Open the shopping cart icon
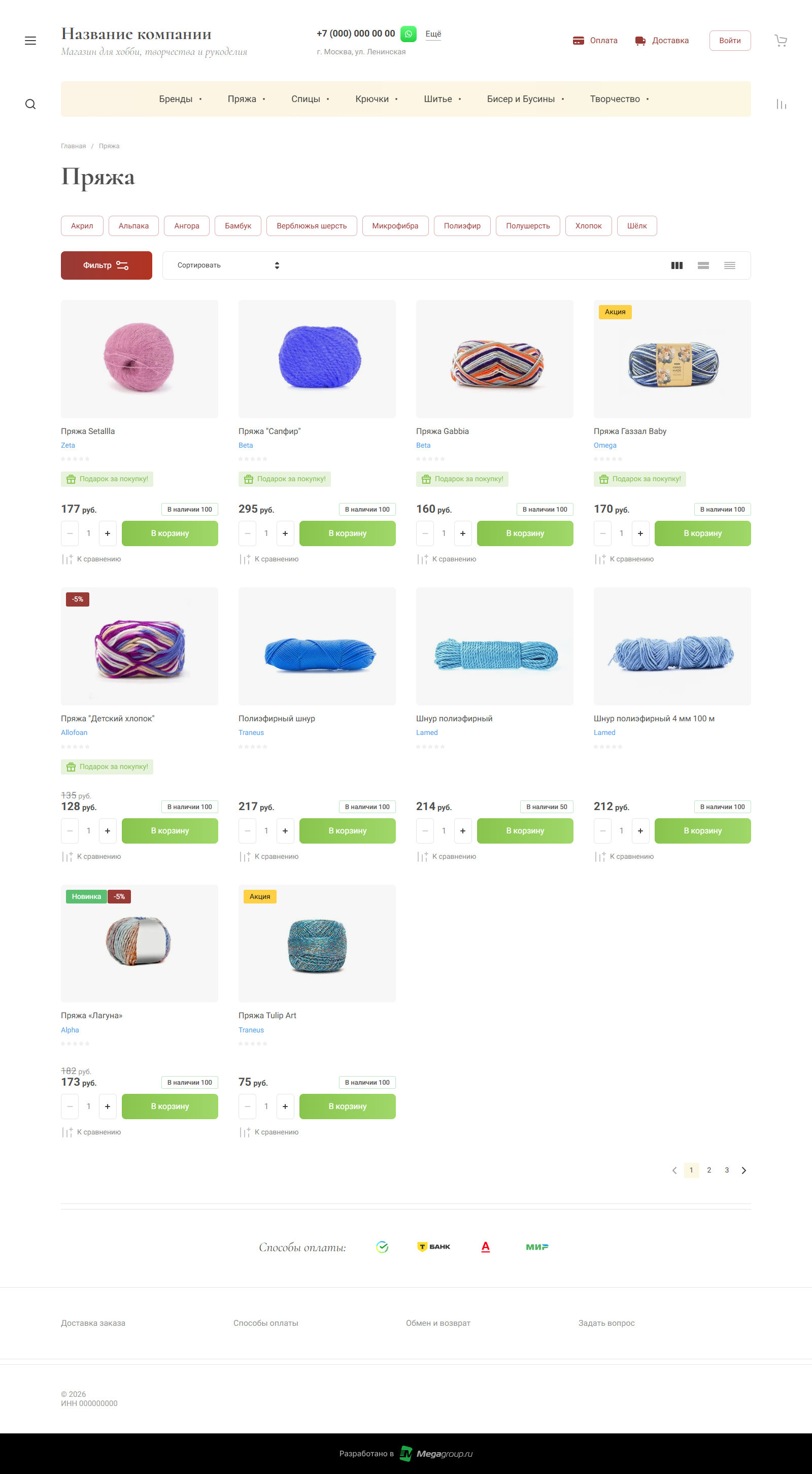This screenshot has width=812, height=1474. pos(781,41)
